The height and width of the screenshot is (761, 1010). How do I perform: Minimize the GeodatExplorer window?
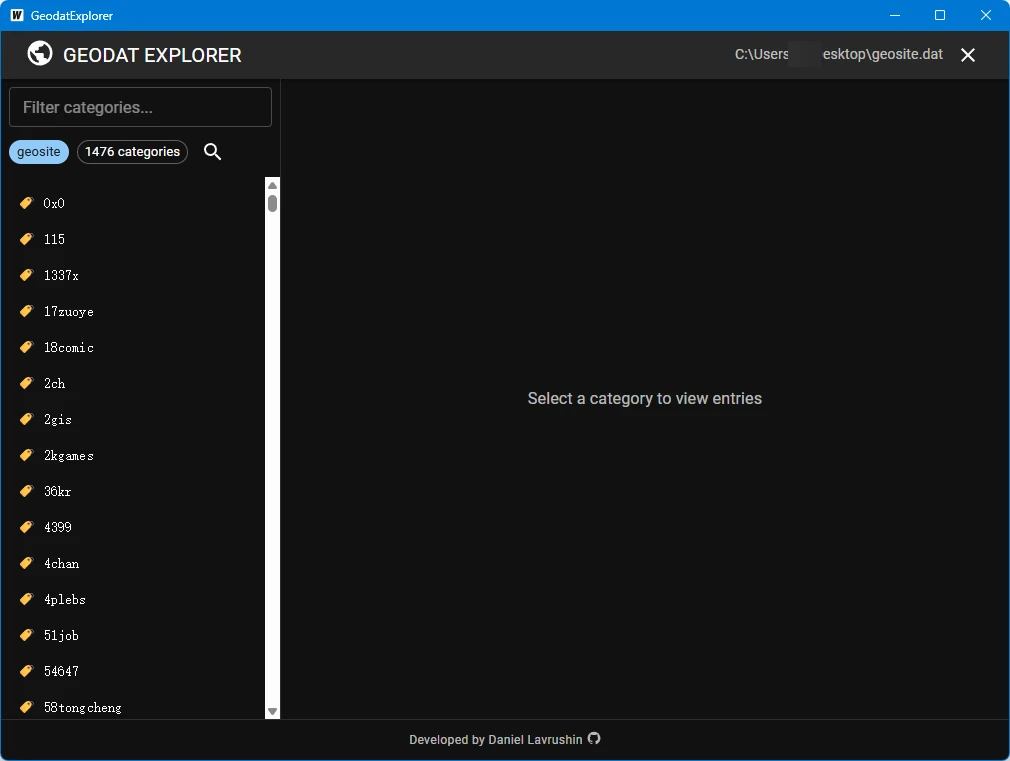point(895,15)
